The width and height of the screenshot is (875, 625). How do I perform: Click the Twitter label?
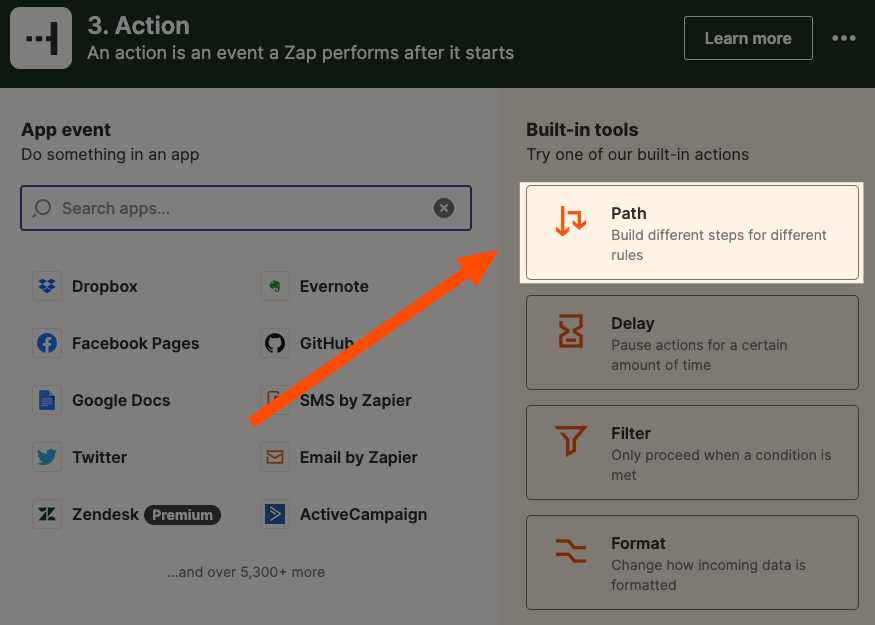99,457
